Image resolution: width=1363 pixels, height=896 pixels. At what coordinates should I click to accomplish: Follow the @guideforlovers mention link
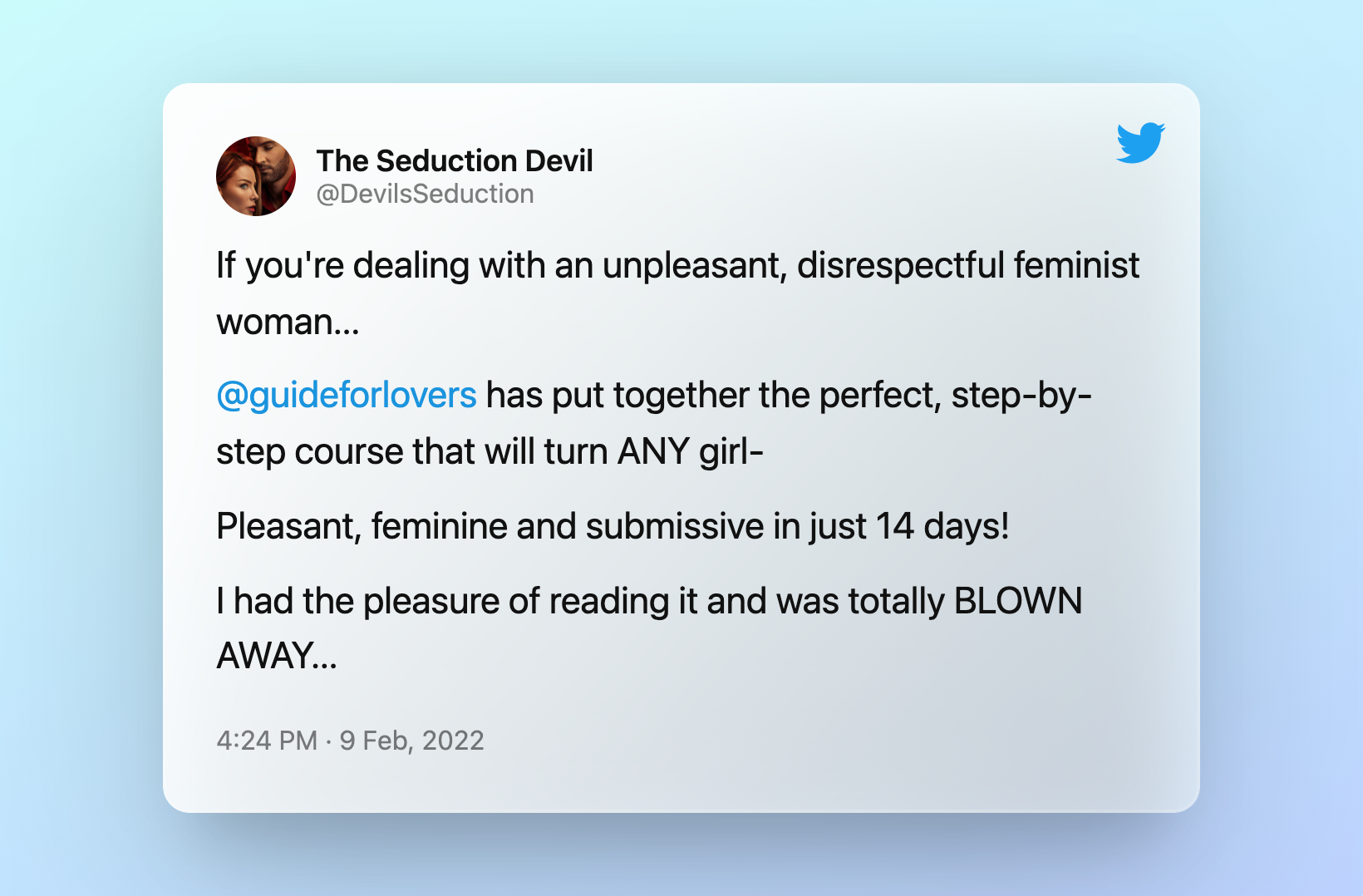(x=346, y=395)
